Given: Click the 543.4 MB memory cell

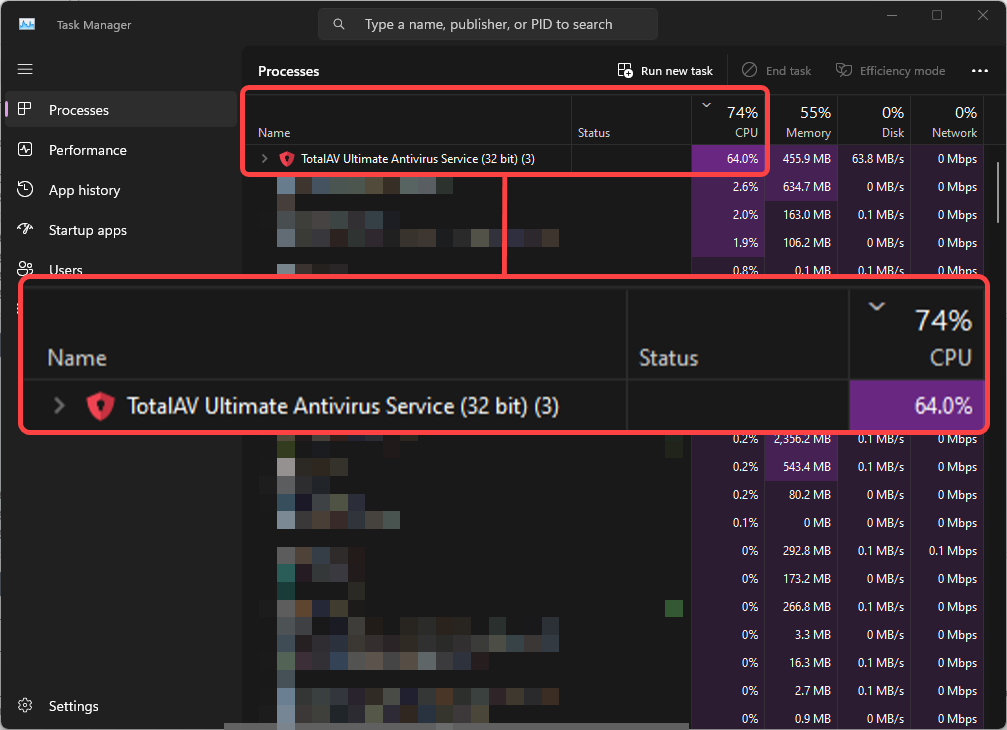Looking at the screenshot, I should pos(801,467).
